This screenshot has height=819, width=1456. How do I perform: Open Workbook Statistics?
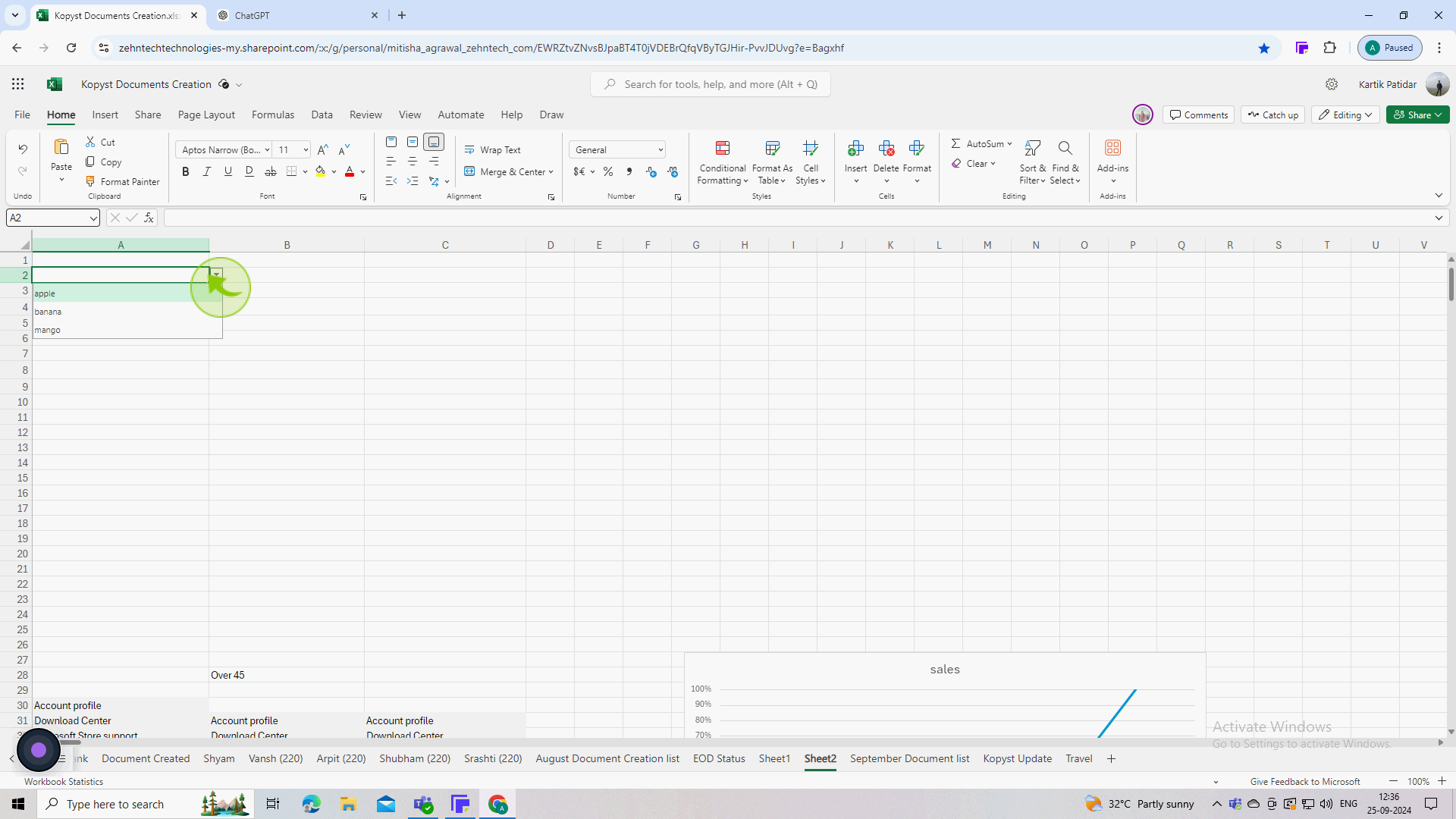tap(64, 782)
